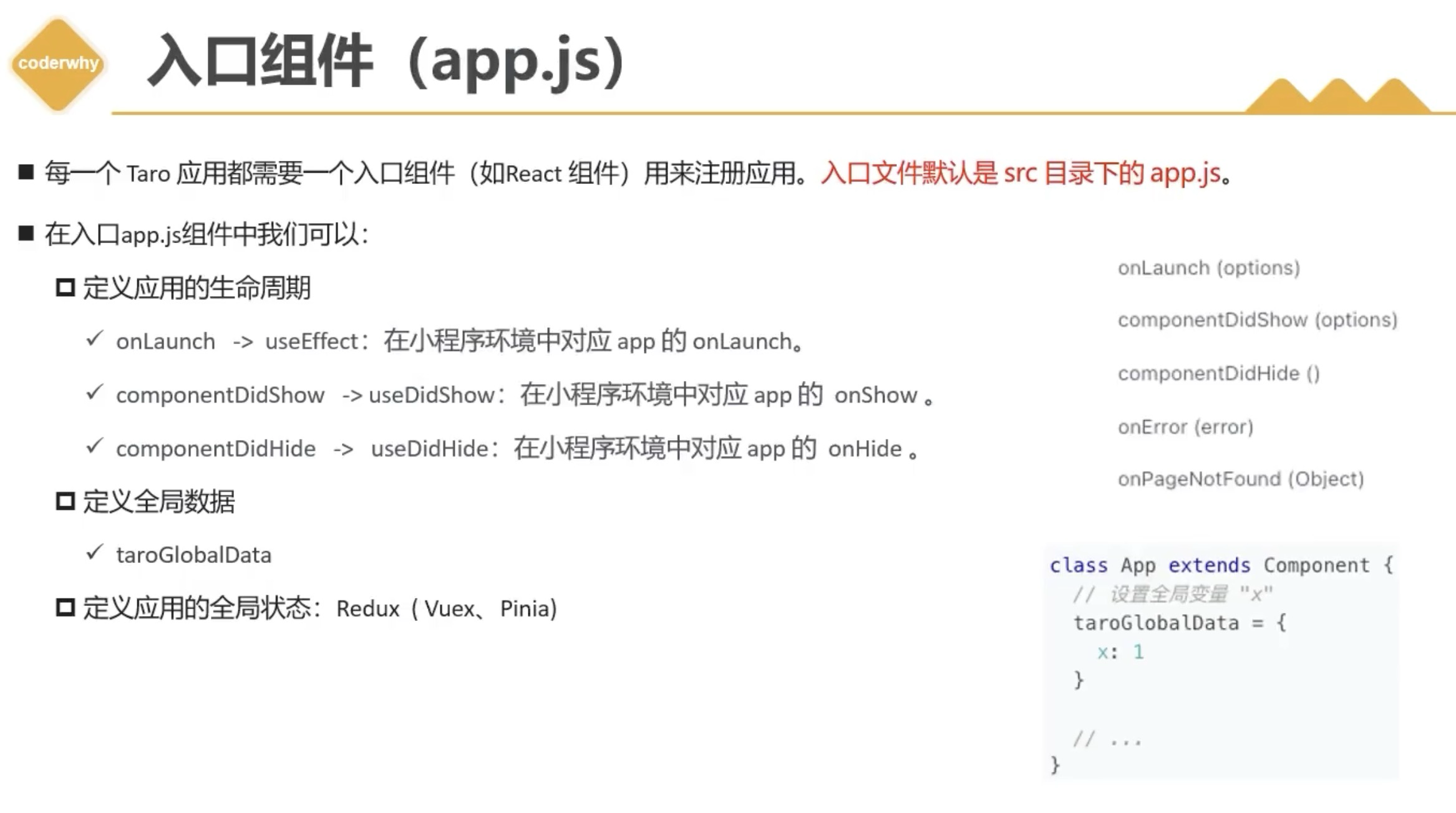Click the code line taroGlobalData = {

click(1180, 623)
